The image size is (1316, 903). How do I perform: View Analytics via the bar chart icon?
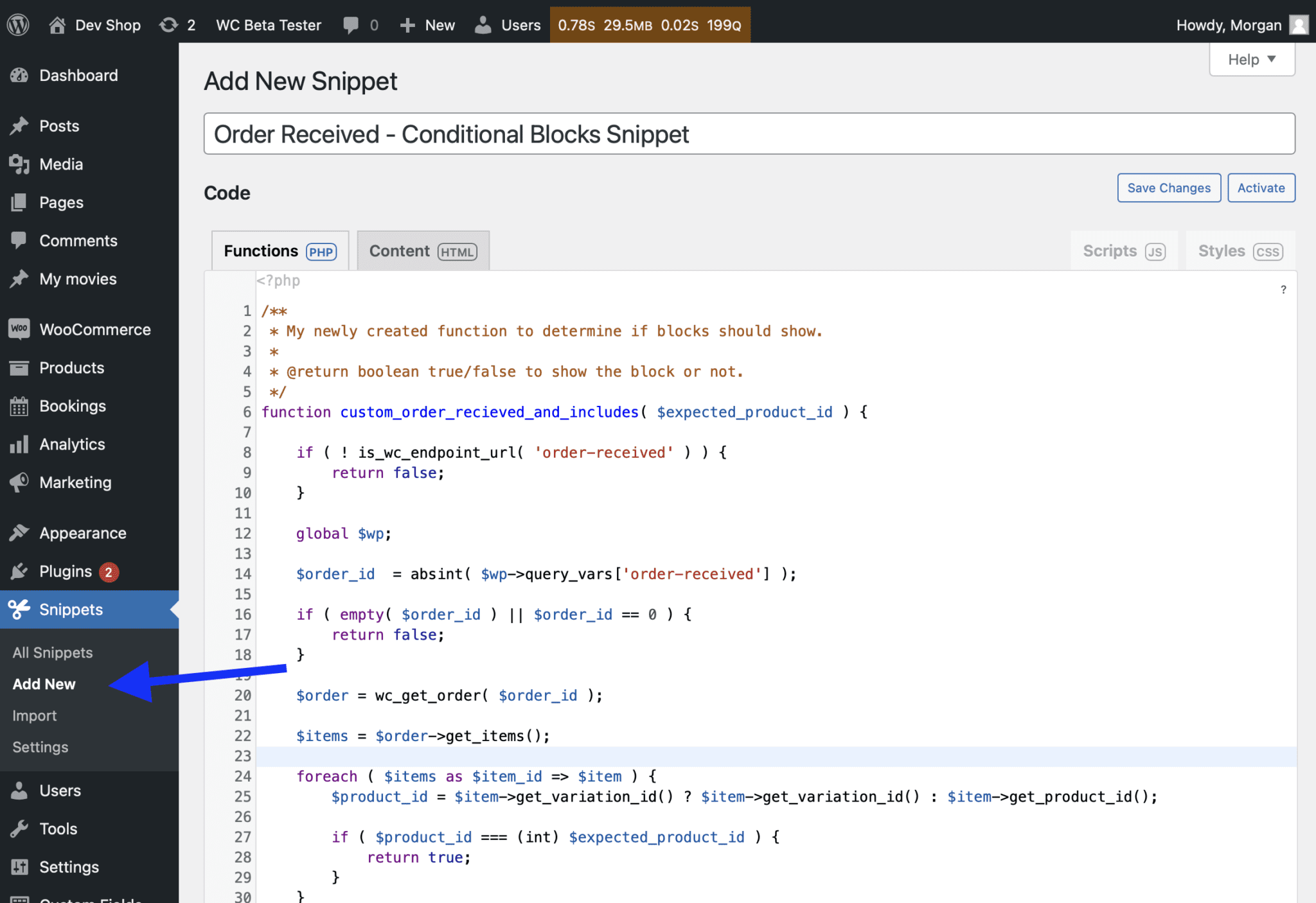coord(19,444)
